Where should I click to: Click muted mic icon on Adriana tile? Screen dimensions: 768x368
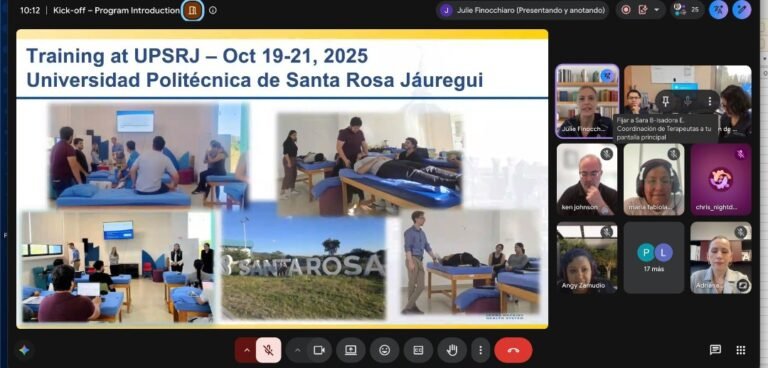point(741,232)
